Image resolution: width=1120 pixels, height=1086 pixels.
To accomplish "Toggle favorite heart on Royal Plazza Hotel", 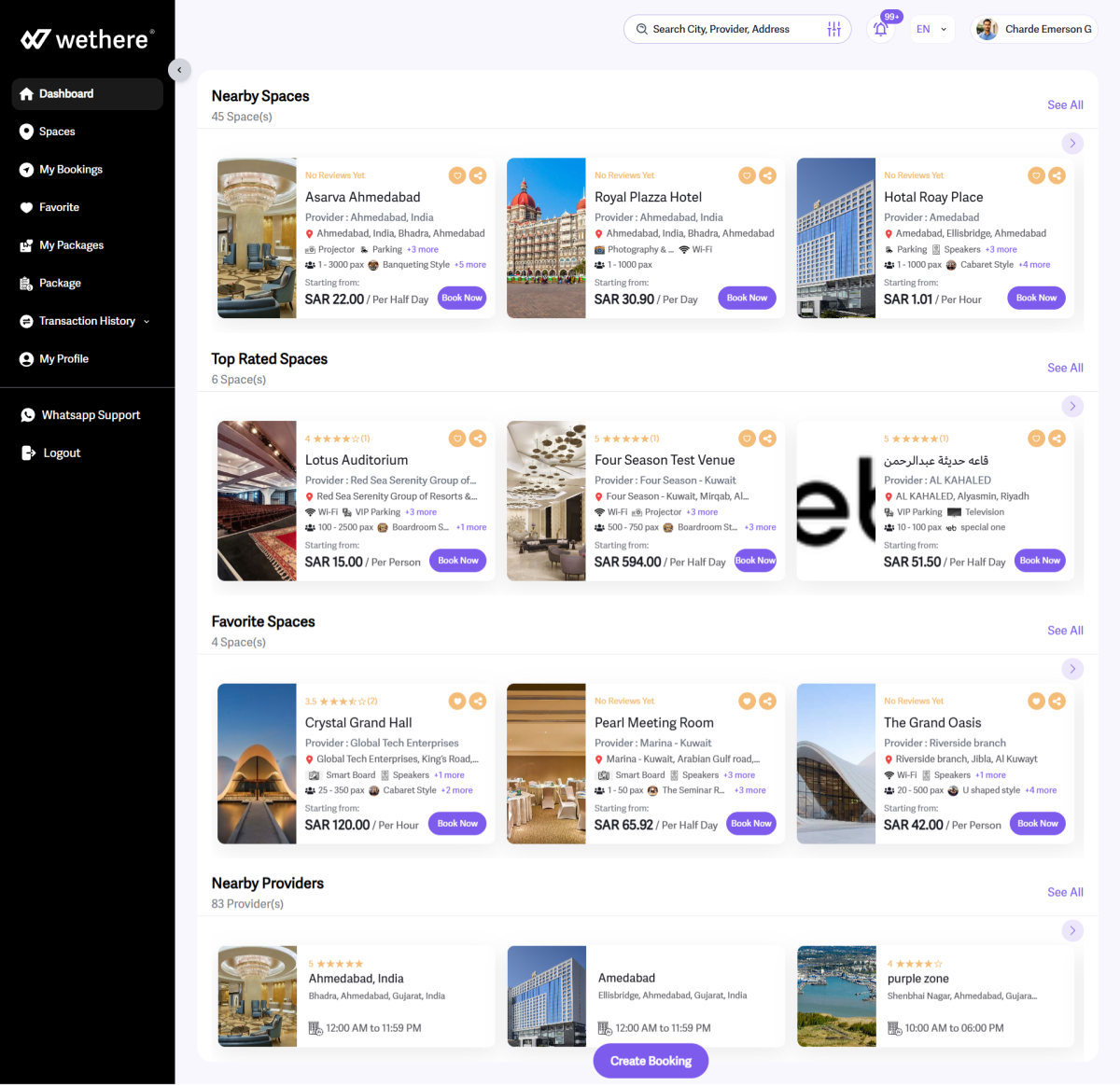I will coord(747,175).
